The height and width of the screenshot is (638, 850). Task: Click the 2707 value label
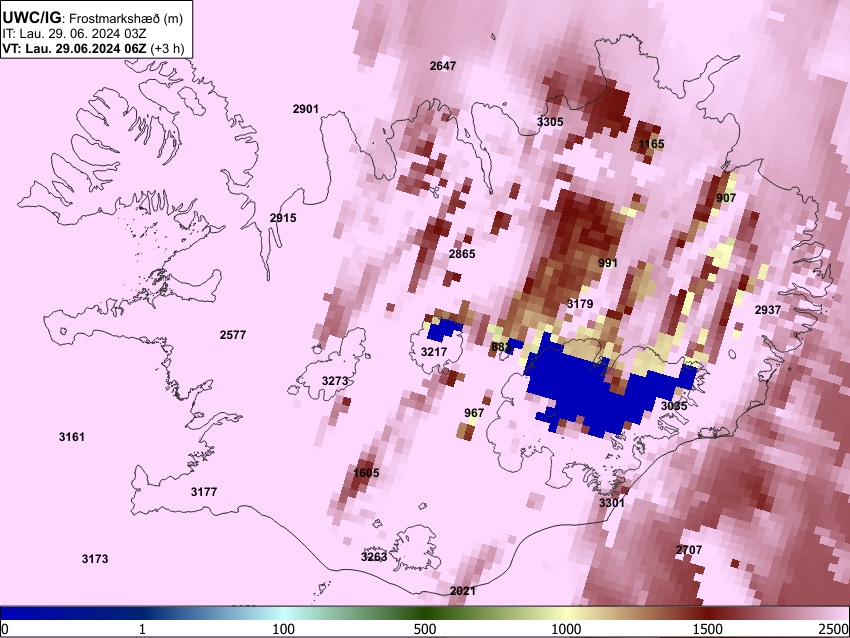(x=688, y=550)
